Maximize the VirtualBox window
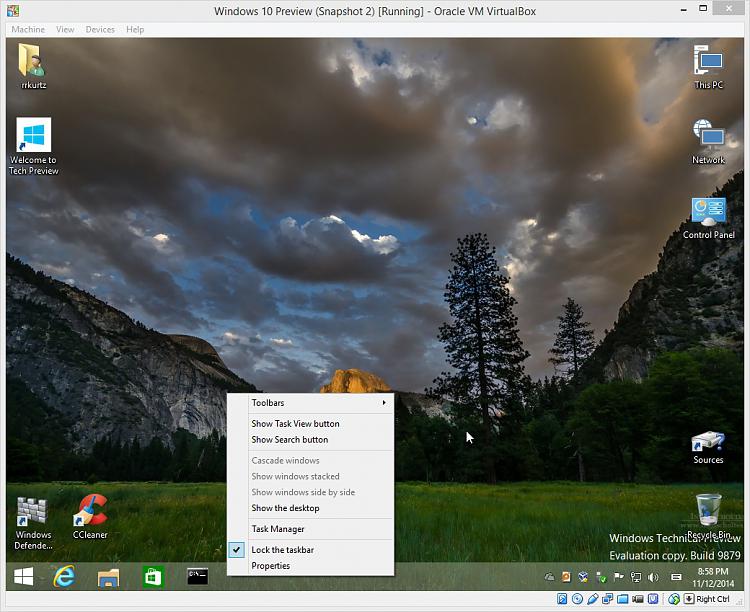Viewport: 750px width, 612px height. (703, 8)
